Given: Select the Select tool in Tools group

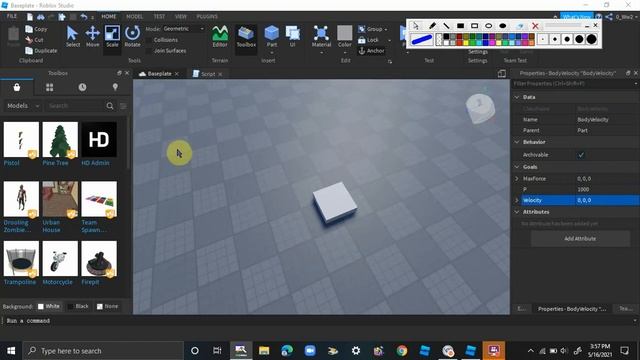Looking at the screenshot, I should pos(73,37).
